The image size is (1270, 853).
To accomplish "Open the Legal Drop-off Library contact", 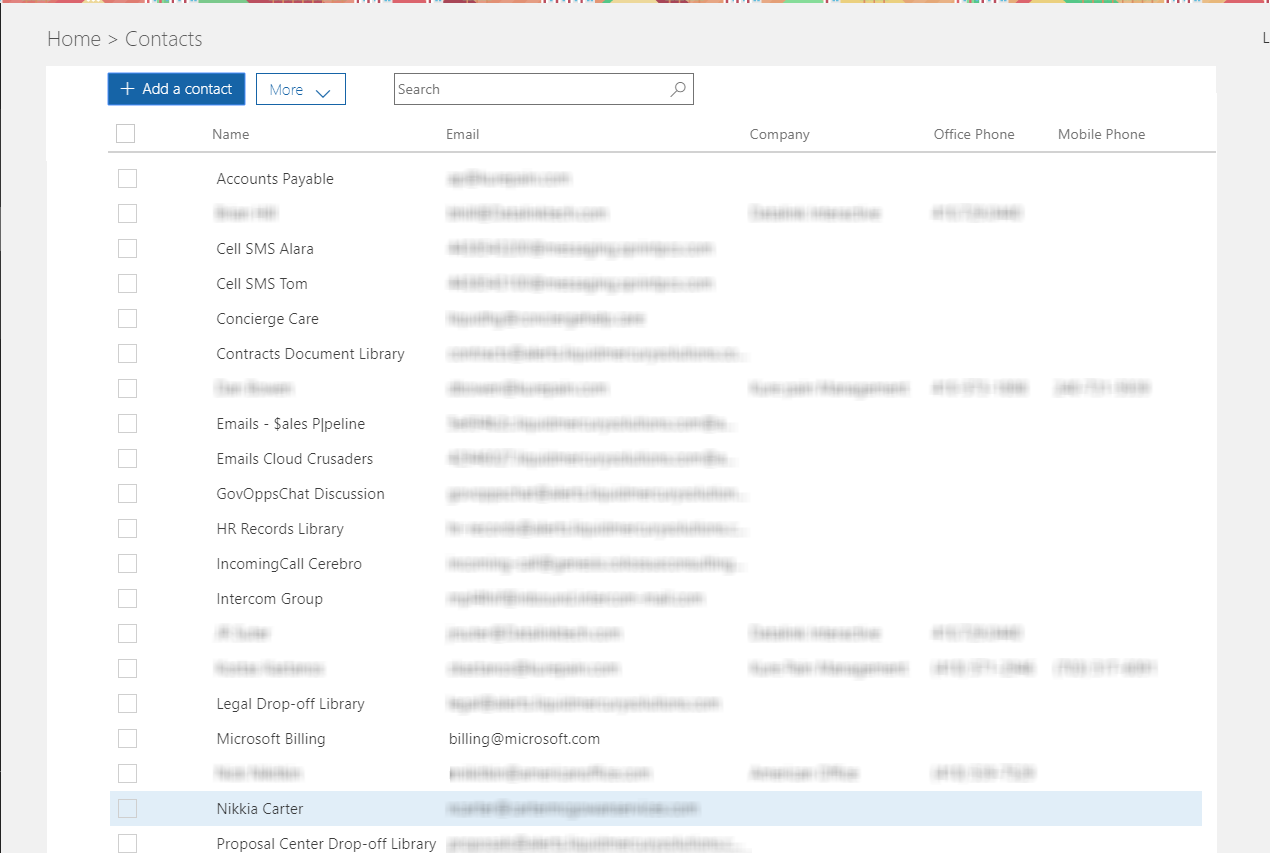I will click(291, 704).
